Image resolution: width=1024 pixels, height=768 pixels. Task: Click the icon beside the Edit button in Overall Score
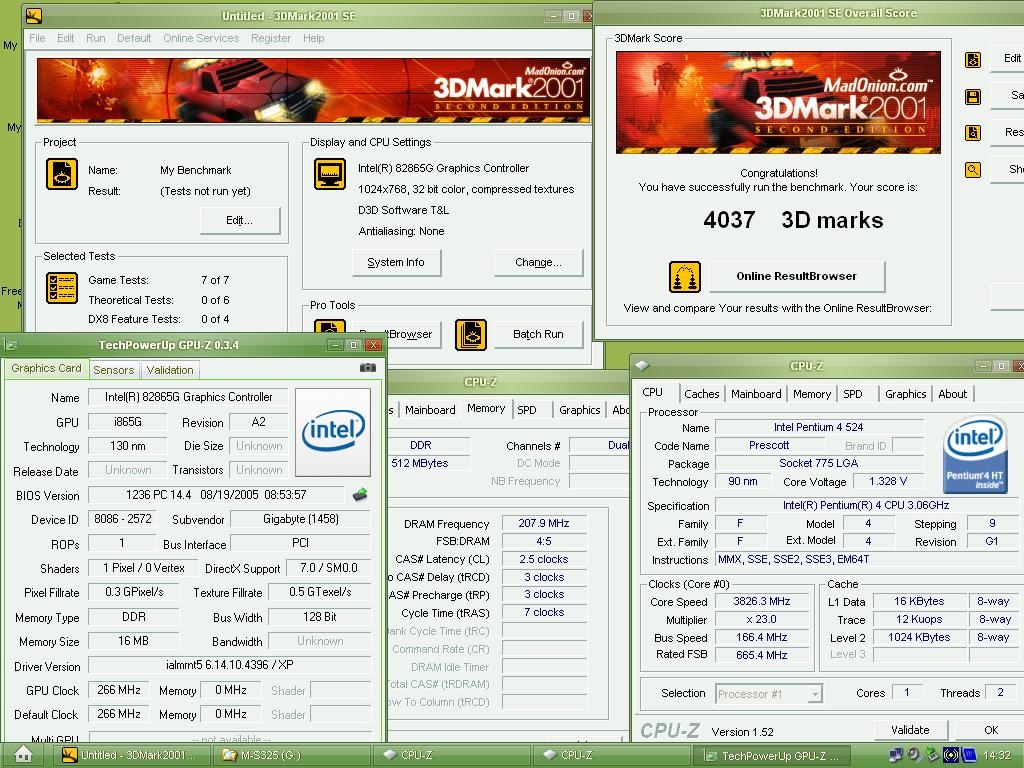[972, 60]
